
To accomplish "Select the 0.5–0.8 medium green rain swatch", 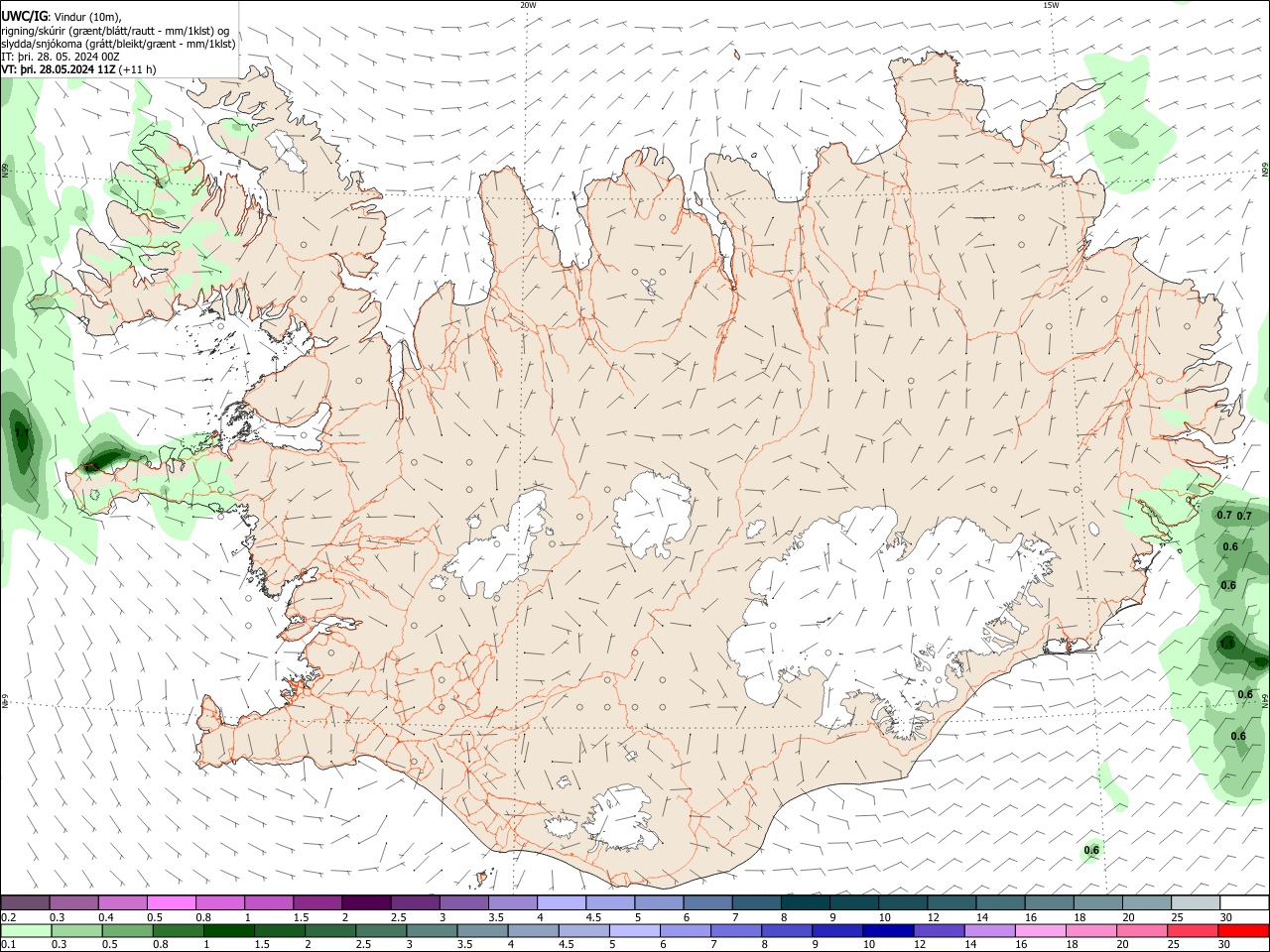I will click(x=128, y=930).
